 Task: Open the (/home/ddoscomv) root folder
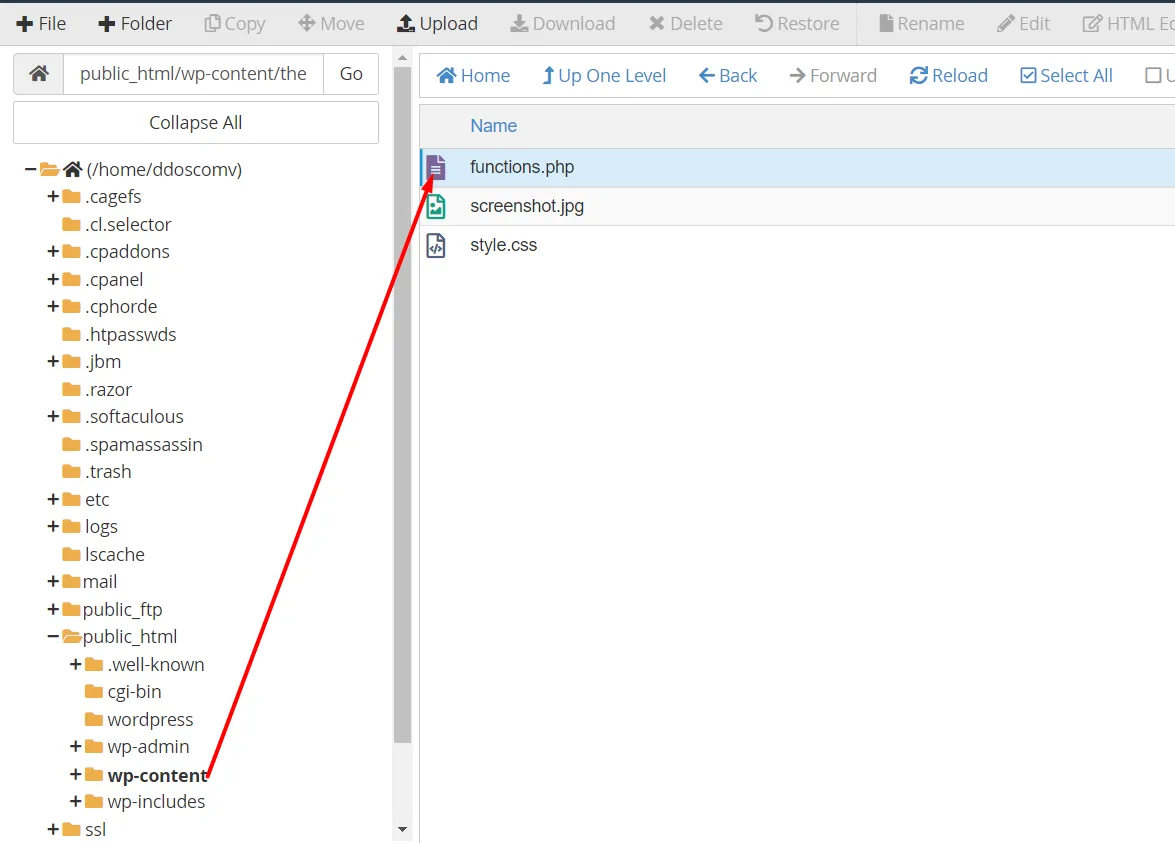point(164,169)
